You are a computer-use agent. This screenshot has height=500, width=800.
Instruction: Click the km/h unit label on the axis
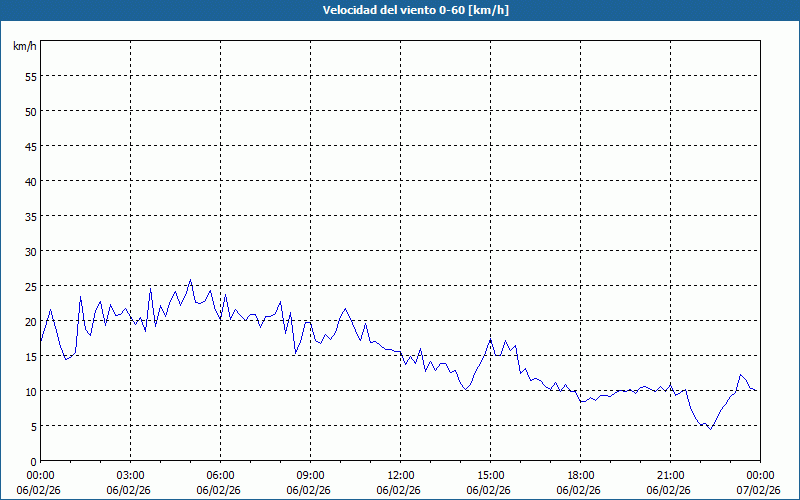tap(24, 47)
